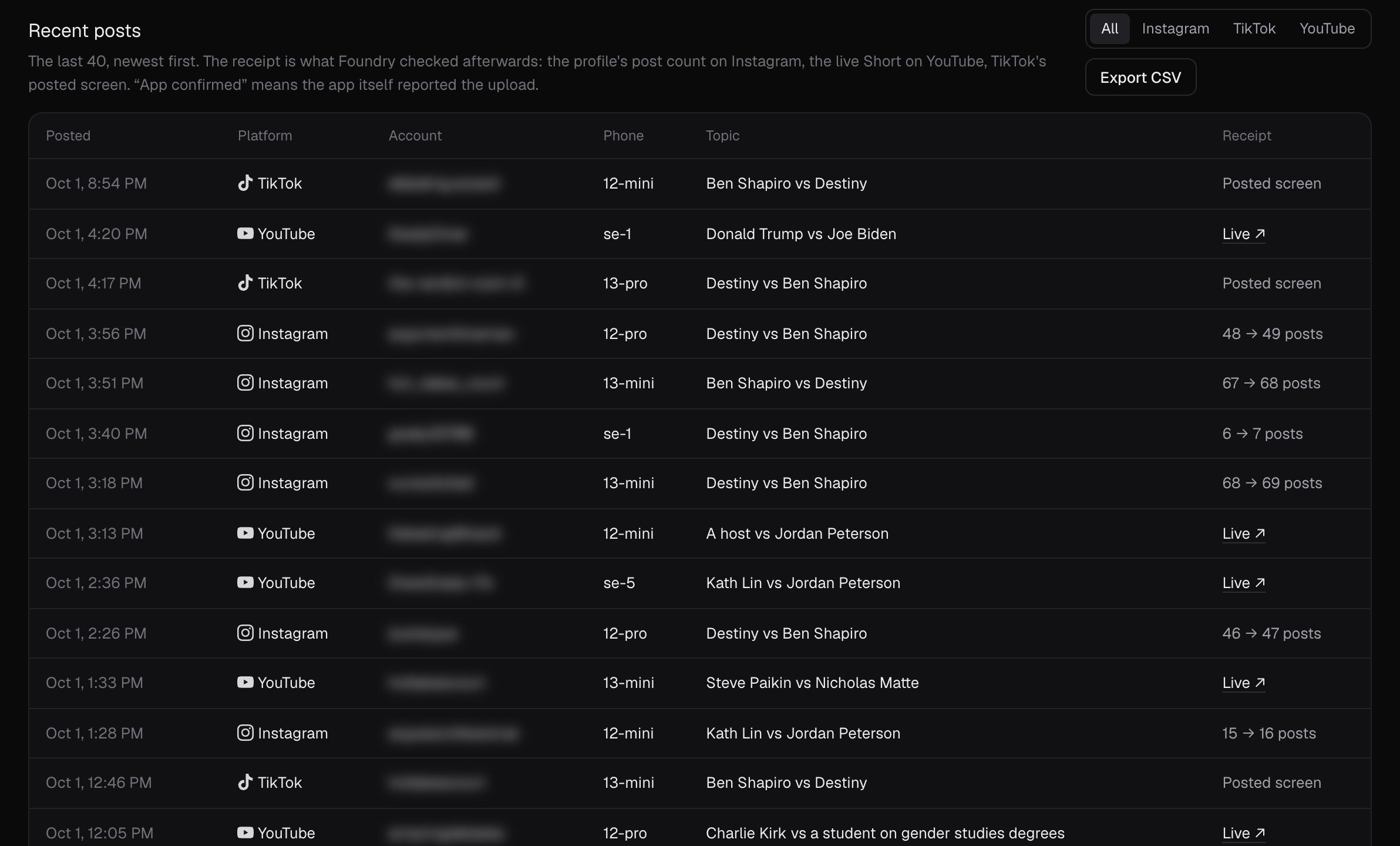1400x846 pixels.
Task: Click the '46 → 47 posts' receipt
Action: [x=1271, y=633]
